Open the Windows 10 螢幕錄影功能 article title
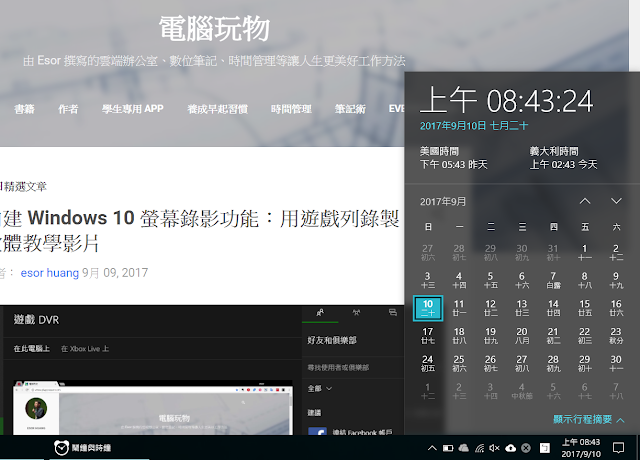Screen dimensions: 640x460 (x=200, y=231)
